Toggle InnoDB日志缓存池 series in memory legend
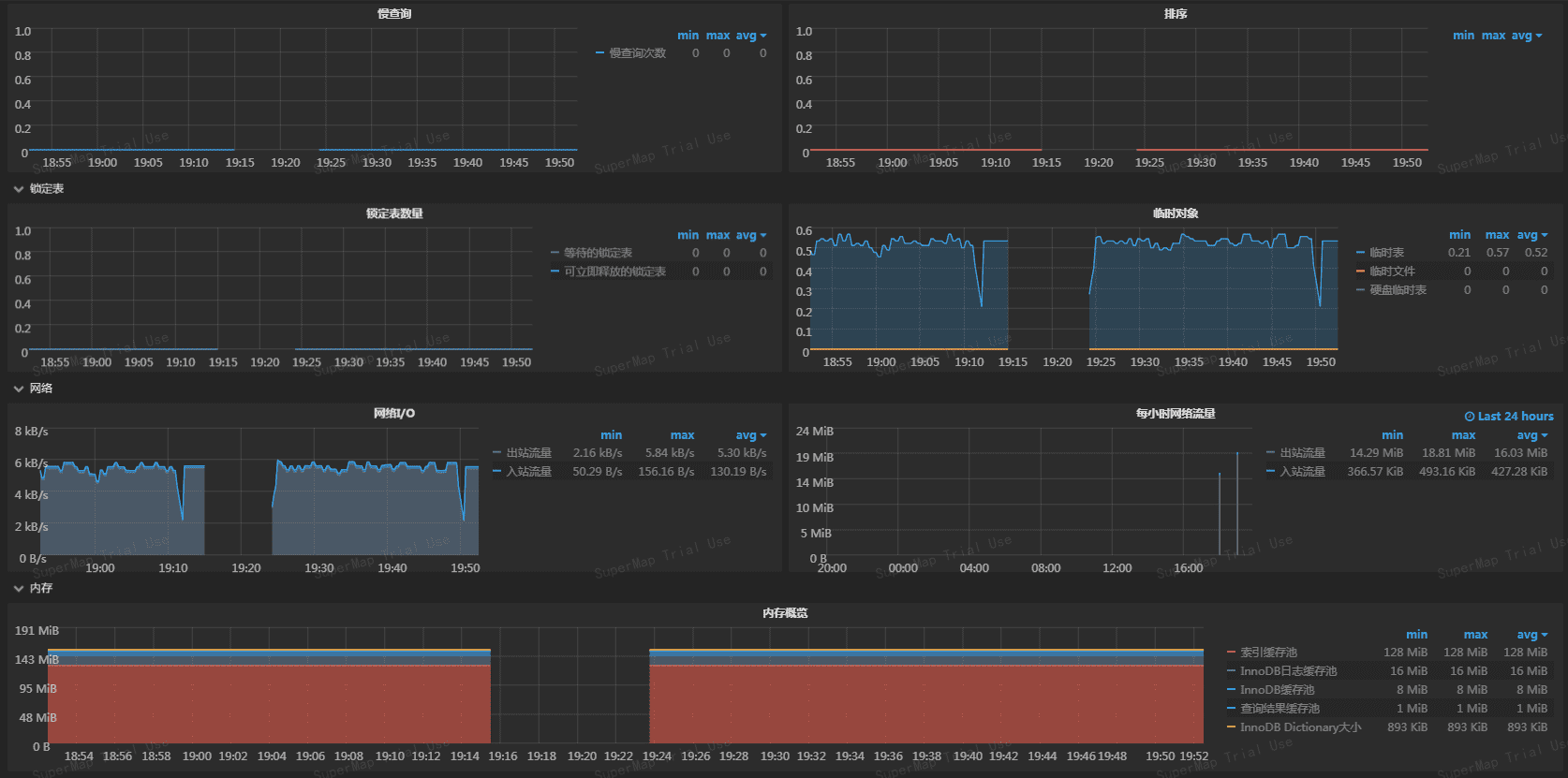 click(1288, 671)
